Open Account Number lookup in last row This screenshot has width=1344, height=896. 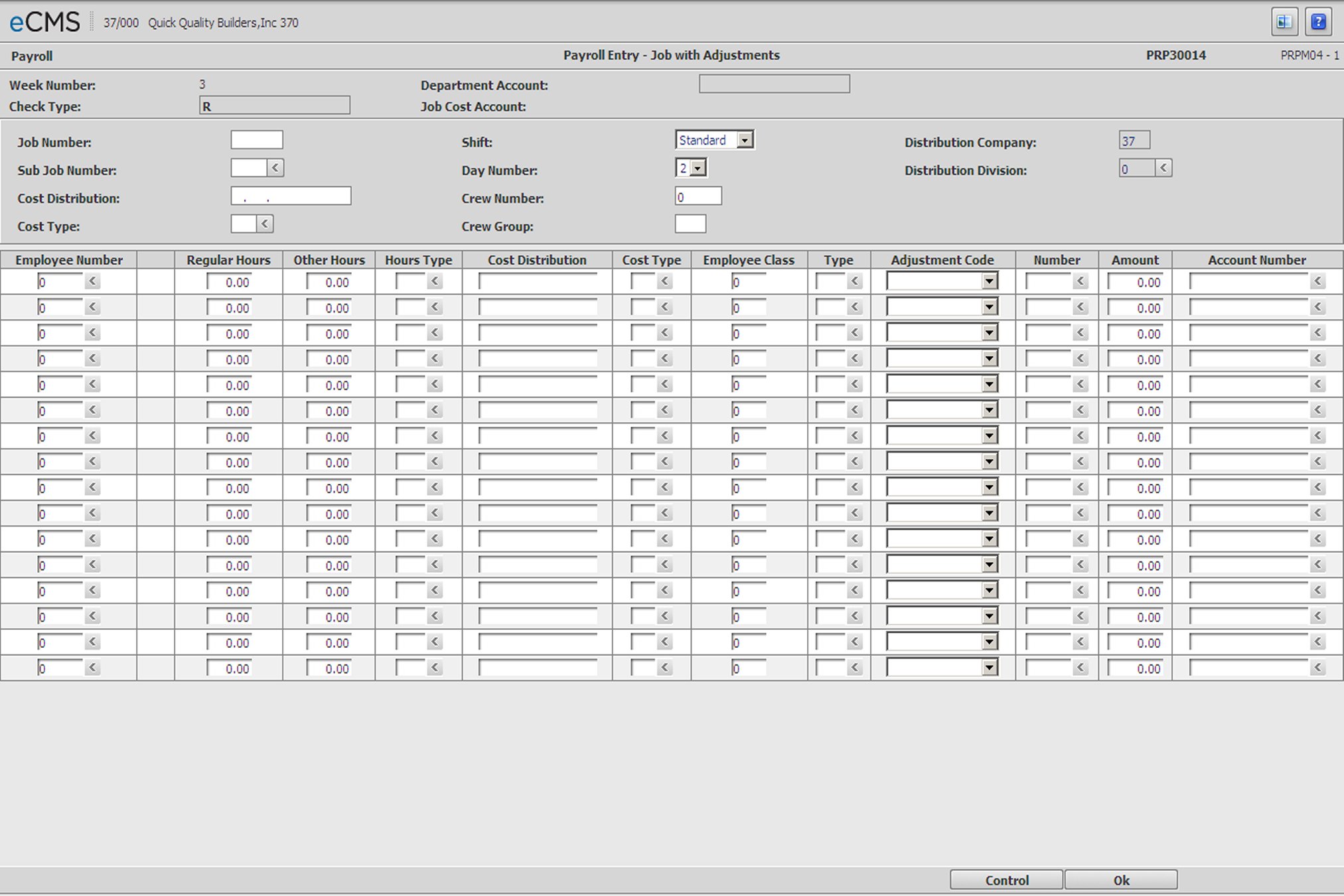[x=1318, y=668]
